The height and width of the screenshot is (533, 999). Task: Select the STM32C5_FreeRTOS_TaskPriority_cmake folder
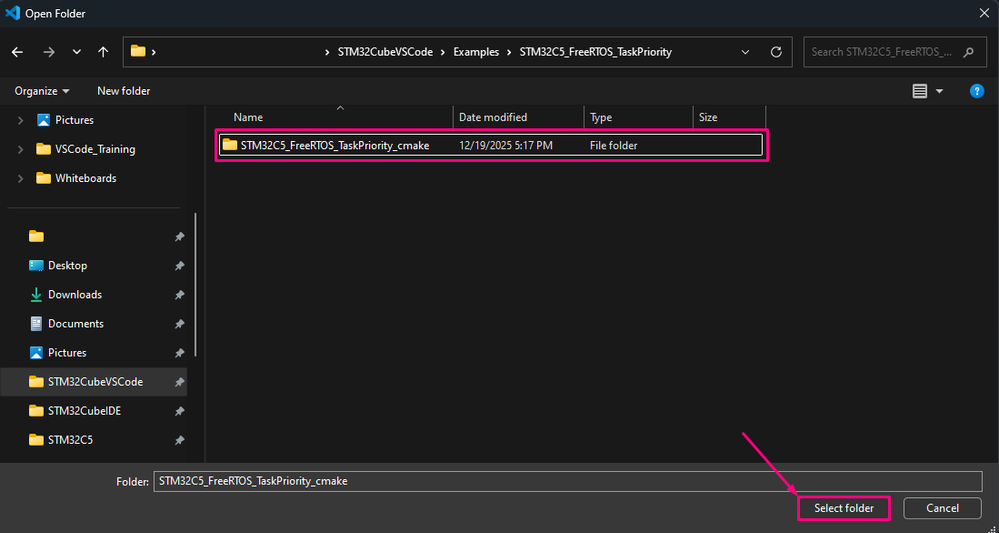tap(491, 145)
